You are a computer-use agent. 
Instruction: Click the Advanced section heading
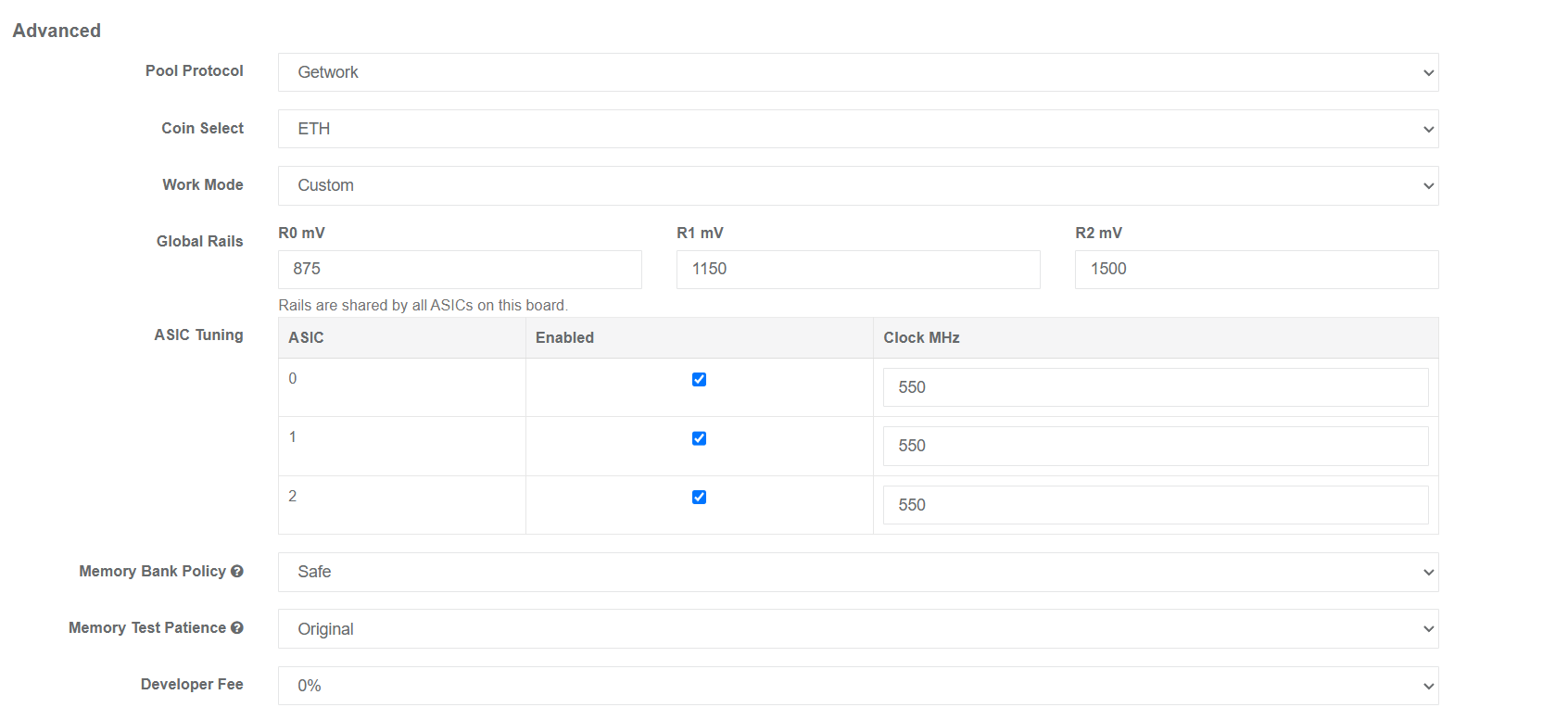[x=57, y=31]
